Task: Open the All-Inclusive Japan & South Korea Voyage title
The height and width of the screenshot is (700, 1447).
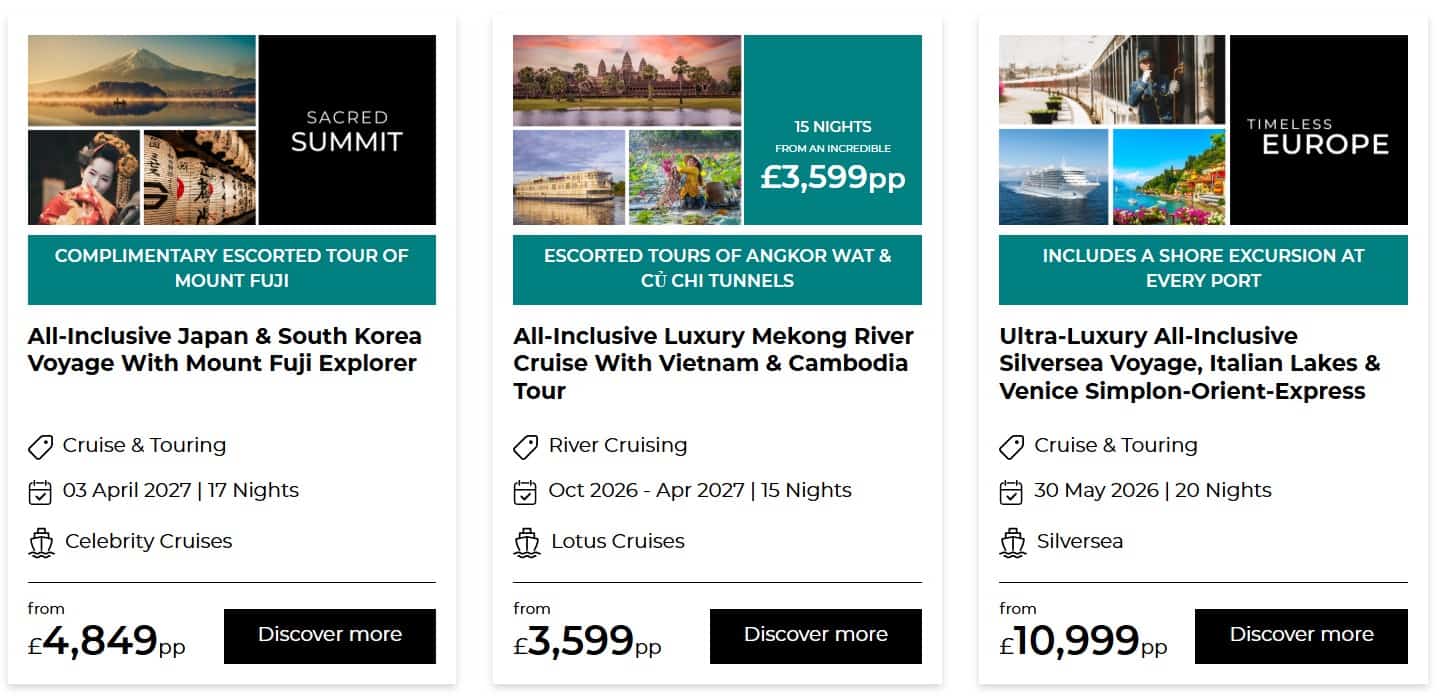Action: point(225,350)
